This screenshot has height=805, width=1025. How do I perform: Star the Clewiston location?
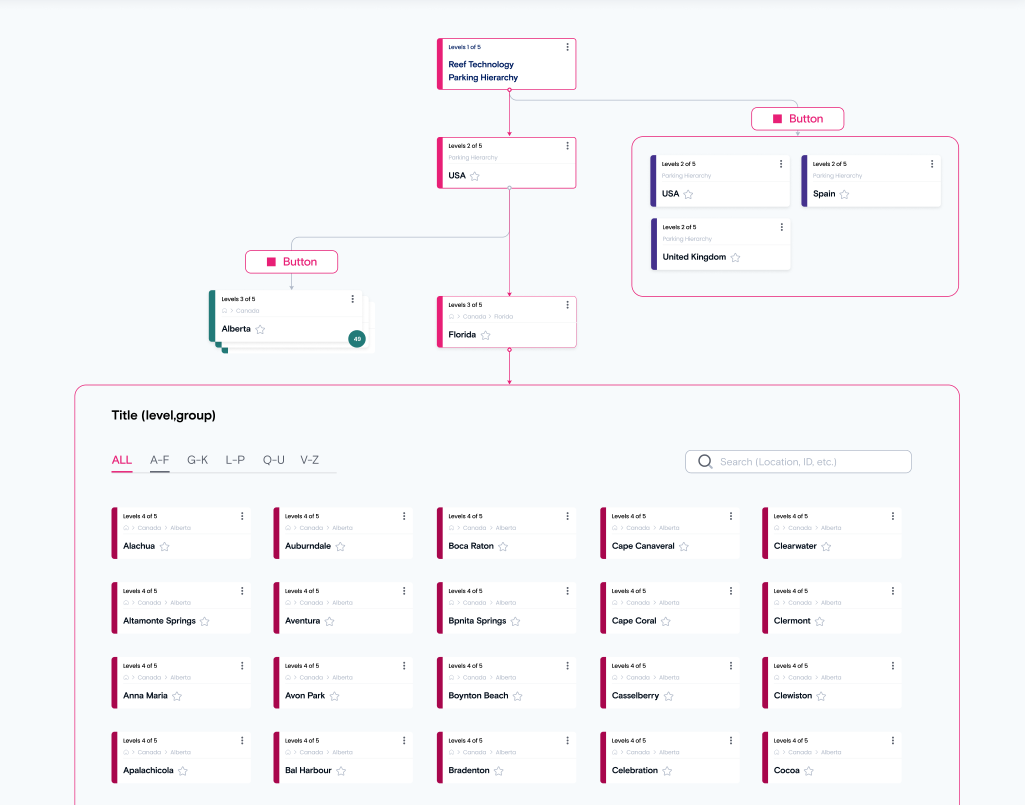(822, 696)
